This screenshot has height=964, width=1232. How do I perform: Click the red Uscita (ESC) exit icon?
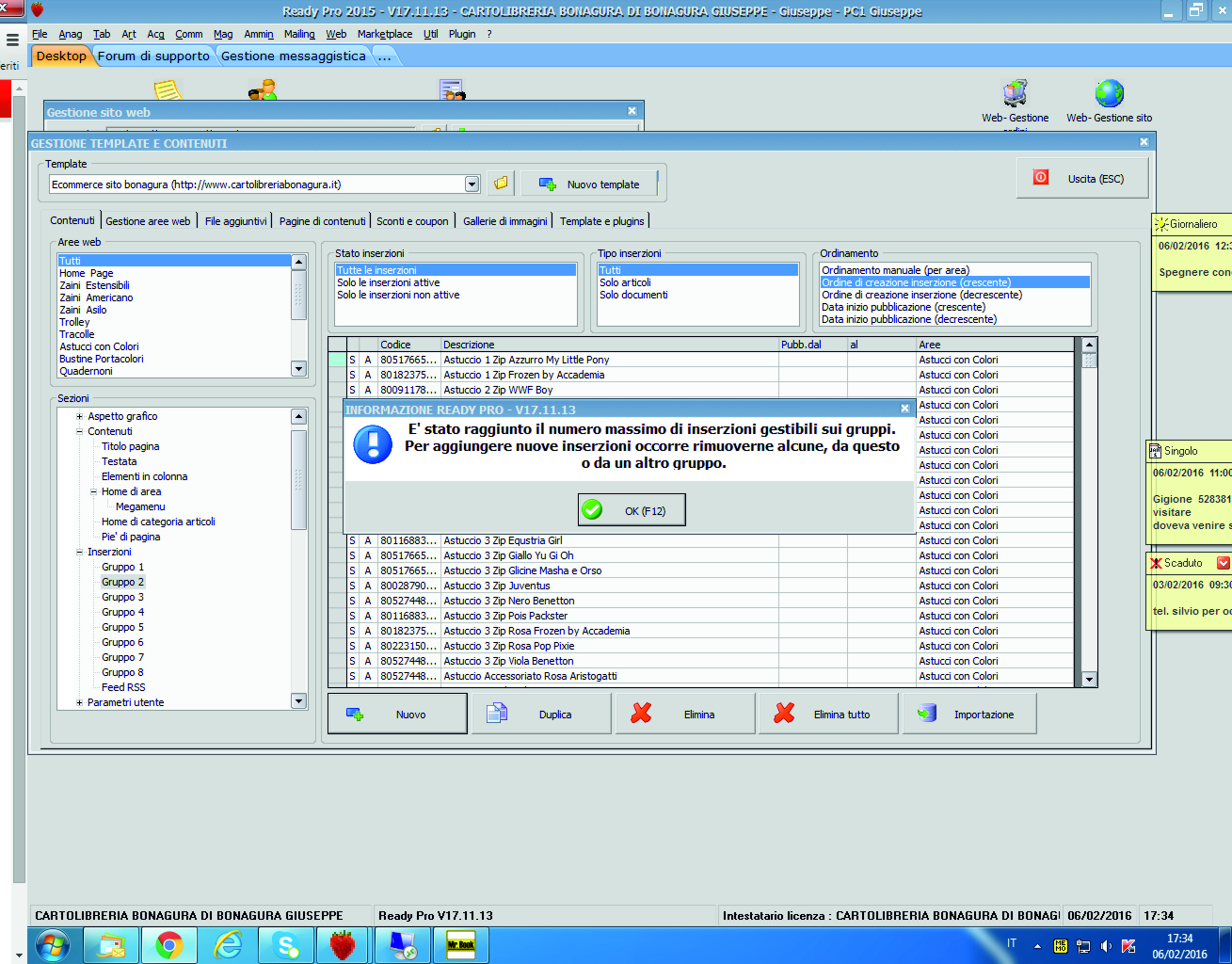(x=1041, y=177)
